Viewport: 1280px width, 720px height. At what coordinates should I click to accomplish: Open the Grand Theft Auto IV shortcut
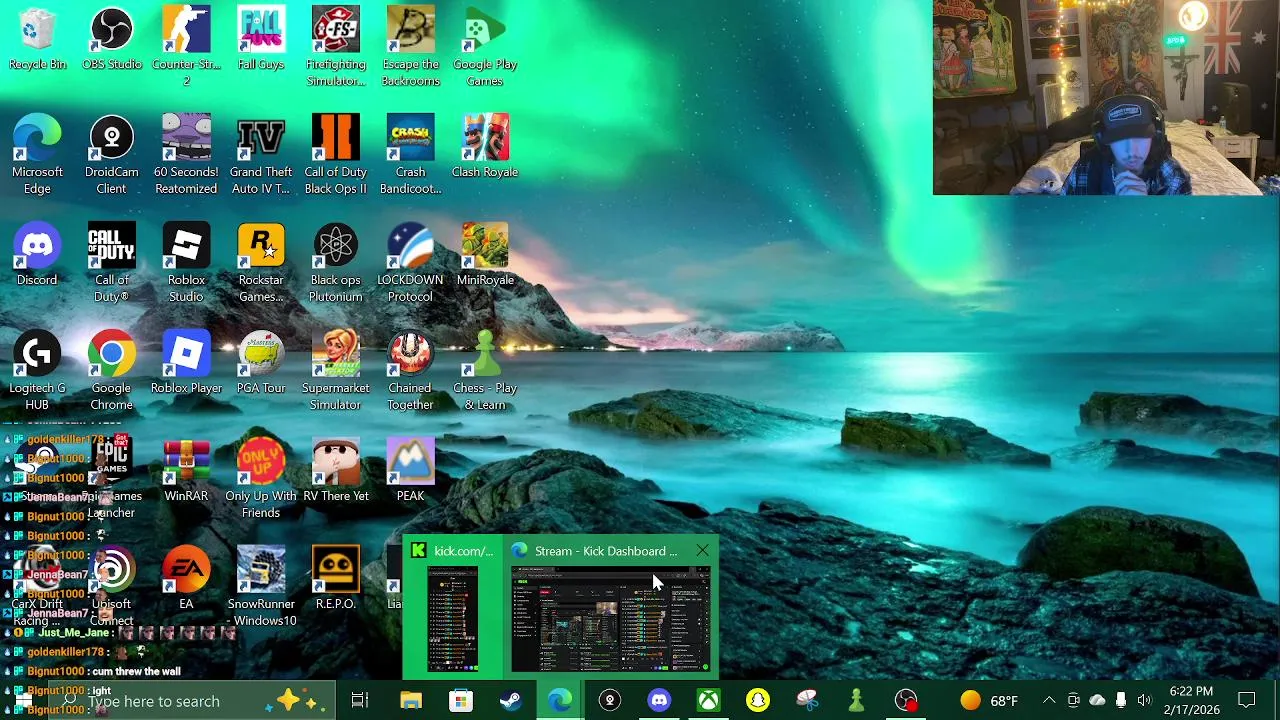[261, 154]
